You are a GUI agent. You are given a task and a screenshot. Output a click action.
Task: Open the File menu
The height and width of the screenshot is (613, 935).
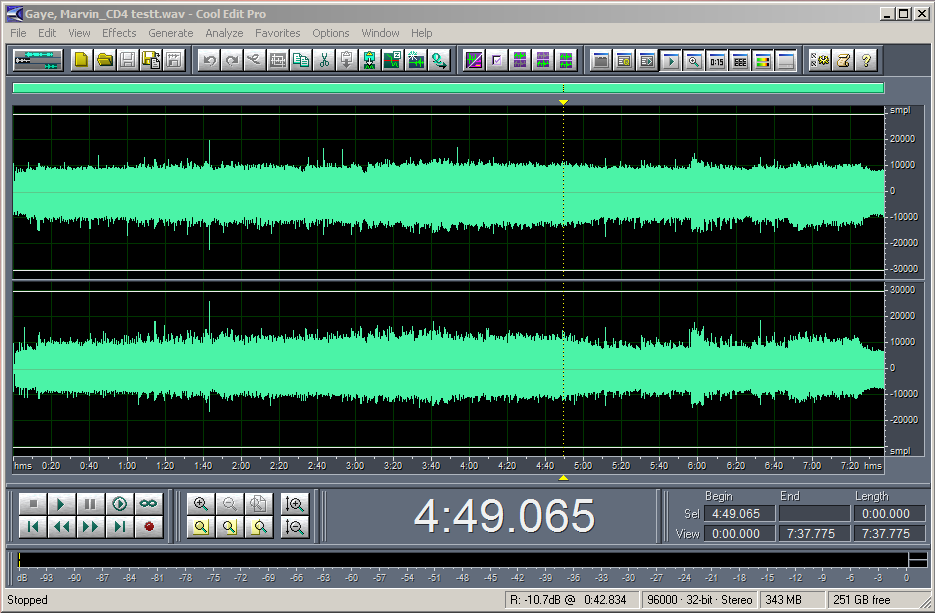point(18,33)
